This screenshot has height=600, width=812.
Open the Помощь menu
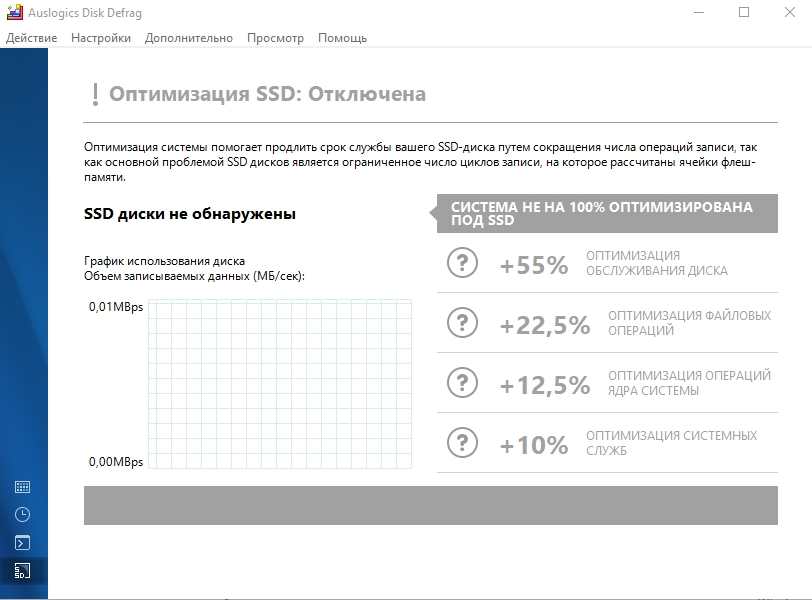pyautogui.click(x=342, y=38)
